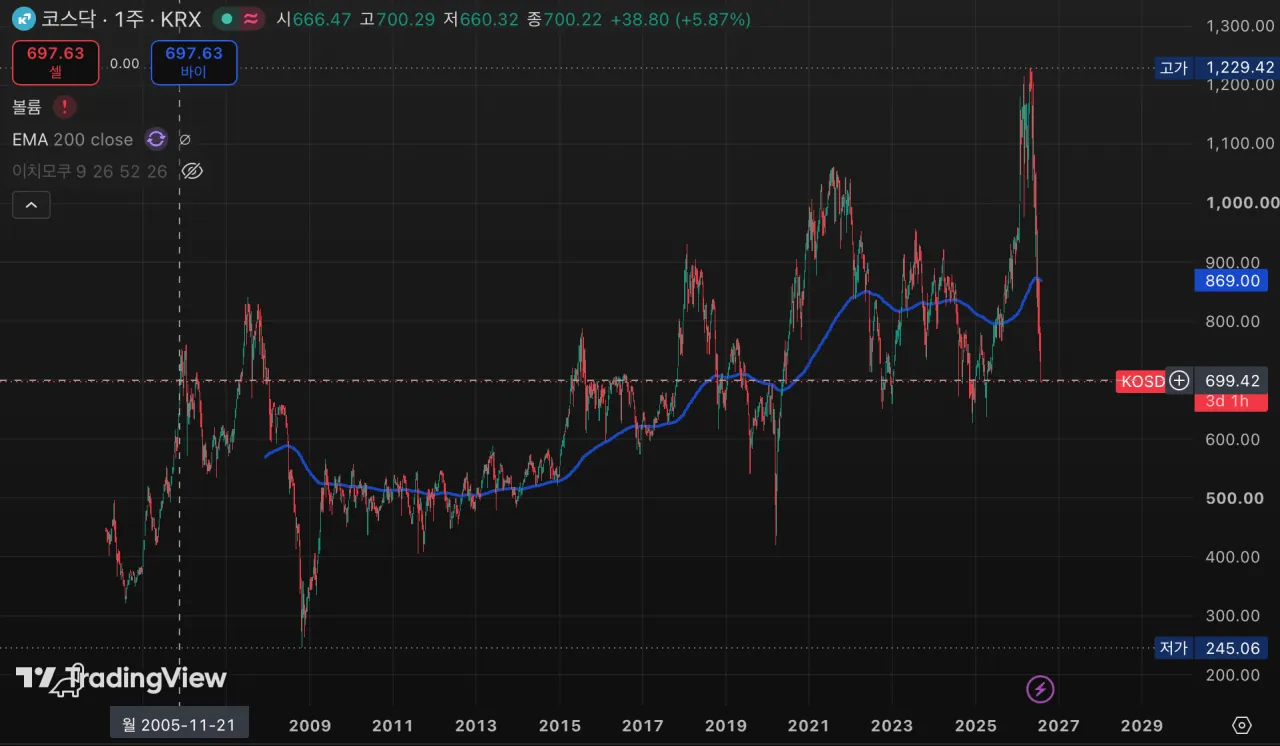Click the plus icon on price axis
Viewport: 1280px width, 746px height.
[x=1180, y=380]
